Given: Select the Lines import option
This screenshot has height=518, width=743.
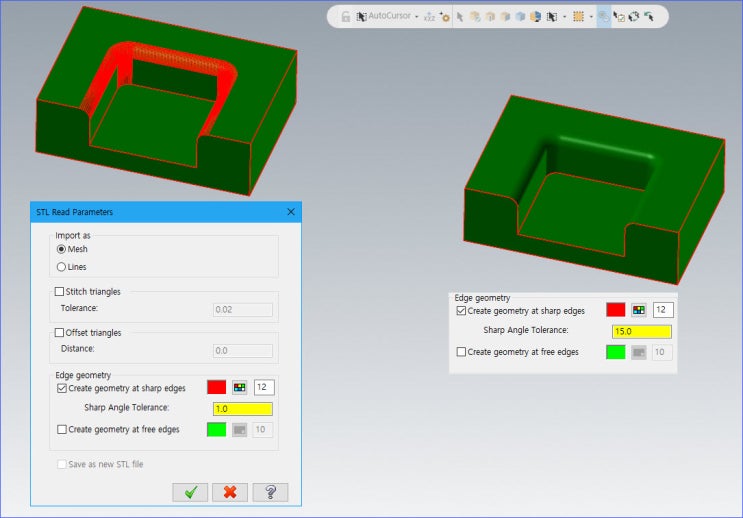Looking at the screenshot, I should point(62,267).
